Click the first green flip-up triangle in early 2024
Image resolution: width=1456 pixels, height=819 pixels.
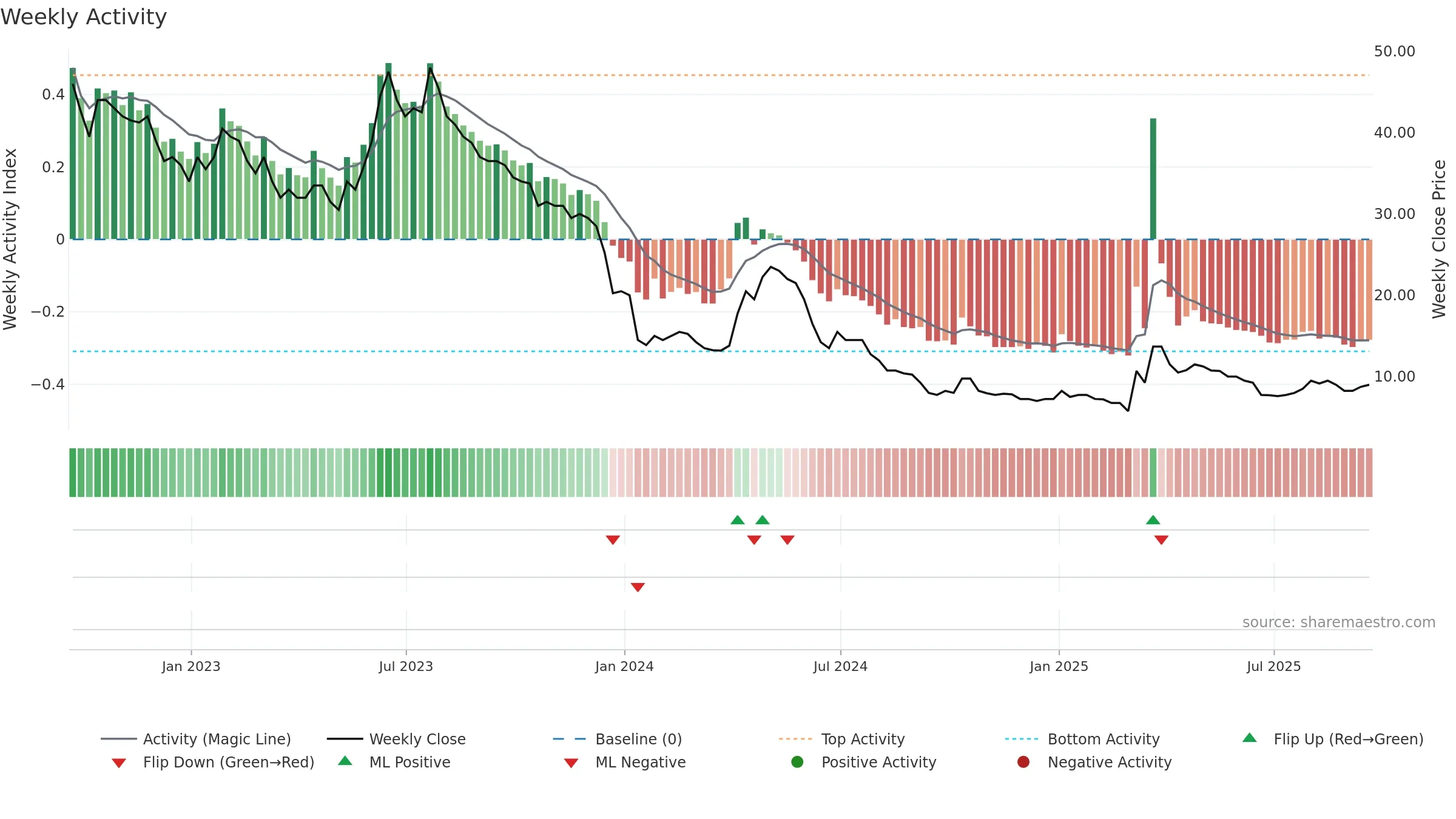(738, 520)
